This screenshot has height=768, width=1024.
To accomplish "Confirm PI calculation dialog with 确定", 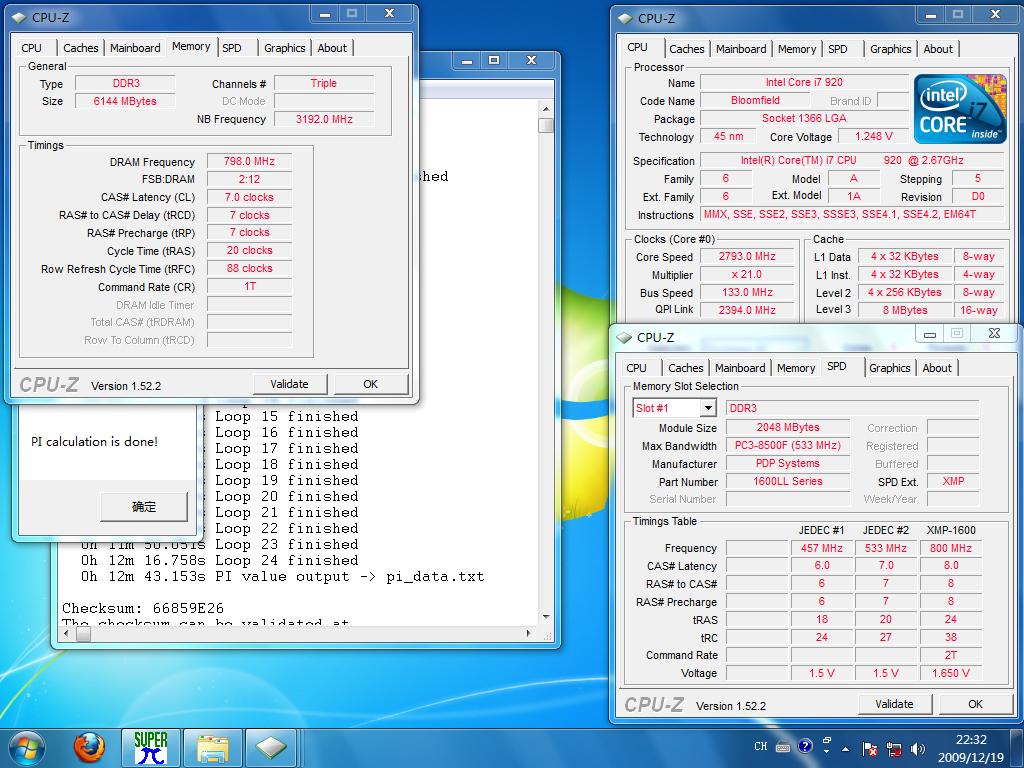I will tap(144, 506).
